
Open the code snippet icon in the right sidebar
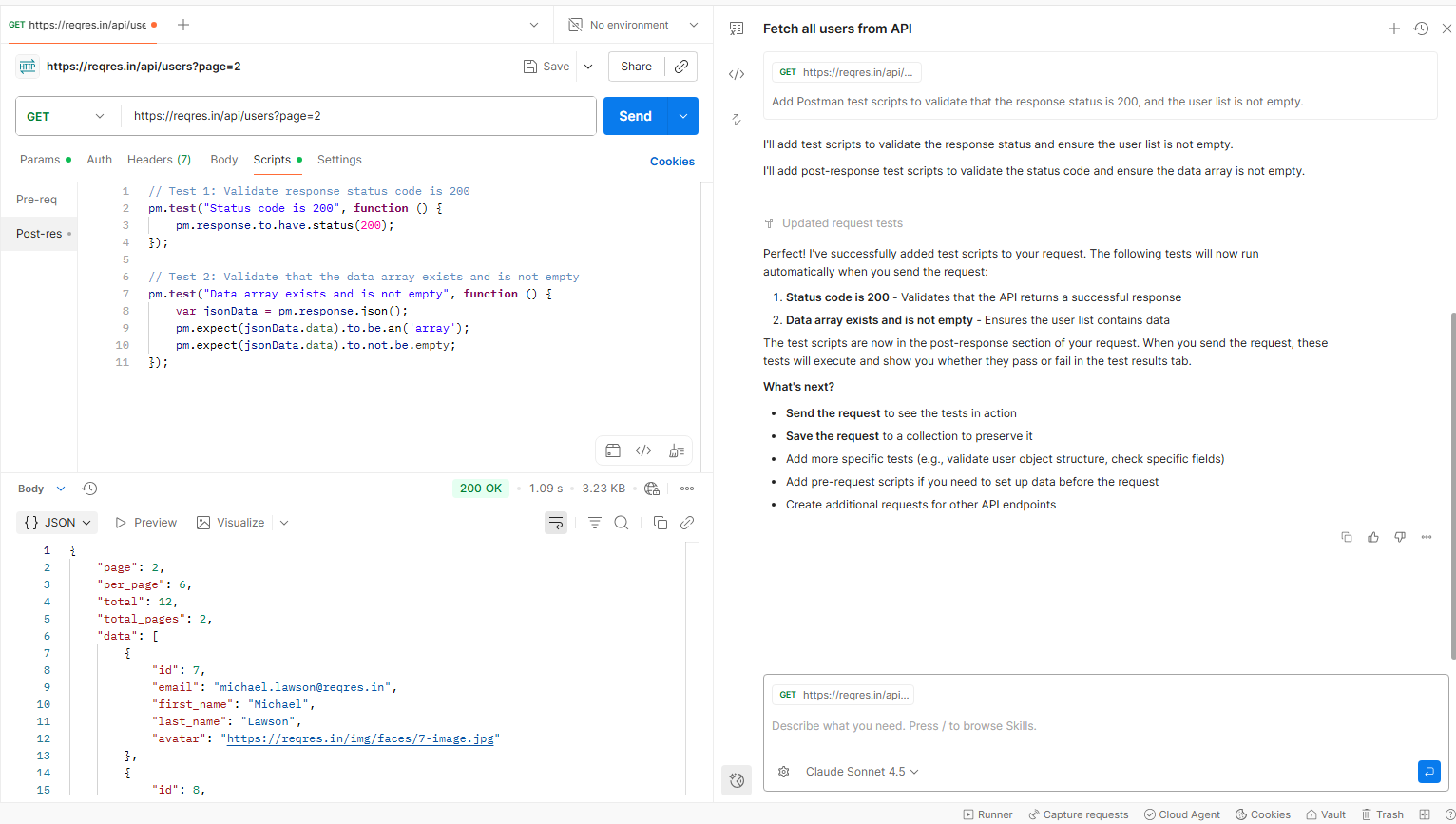pos(737,74)
